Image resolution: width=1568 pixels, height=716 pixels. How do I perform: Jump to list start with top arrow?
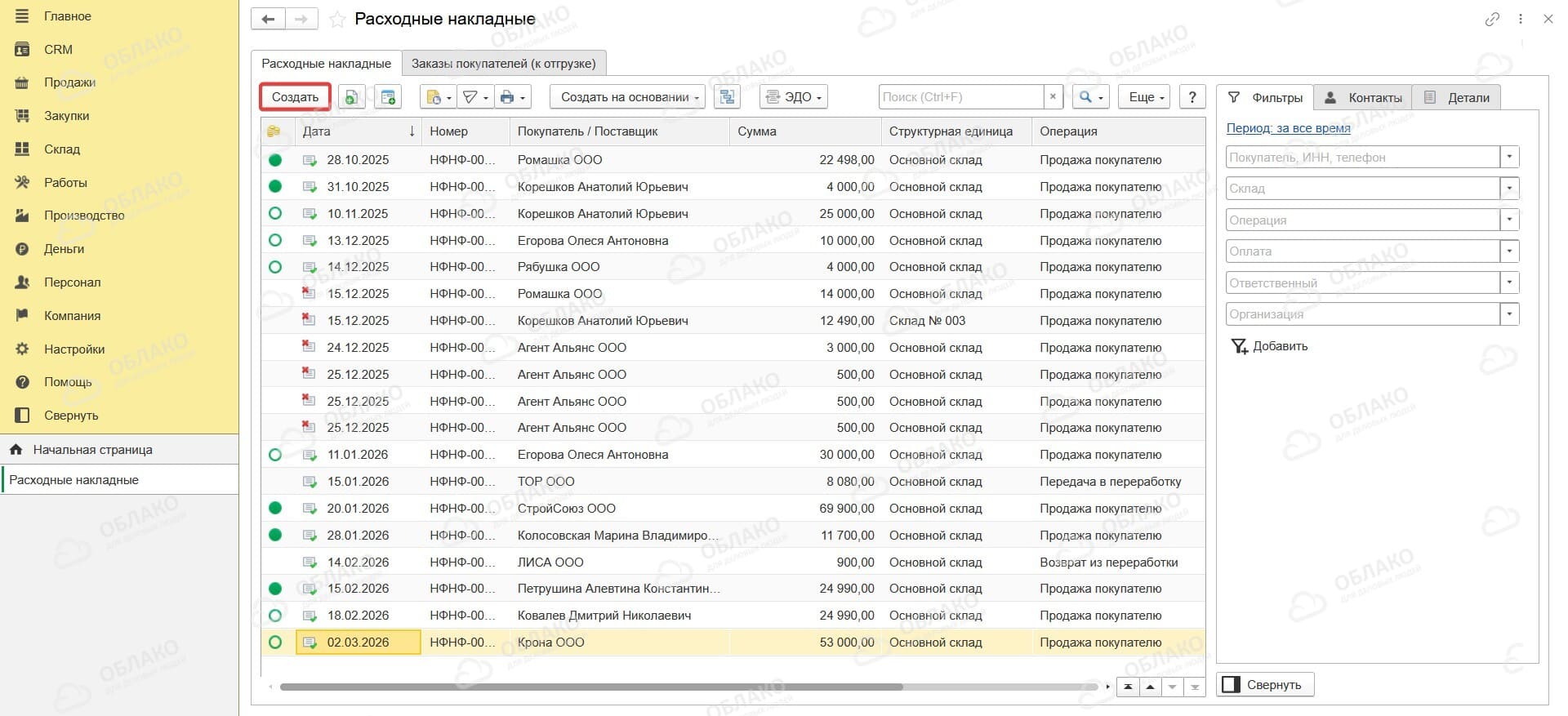pos(1128,687)
